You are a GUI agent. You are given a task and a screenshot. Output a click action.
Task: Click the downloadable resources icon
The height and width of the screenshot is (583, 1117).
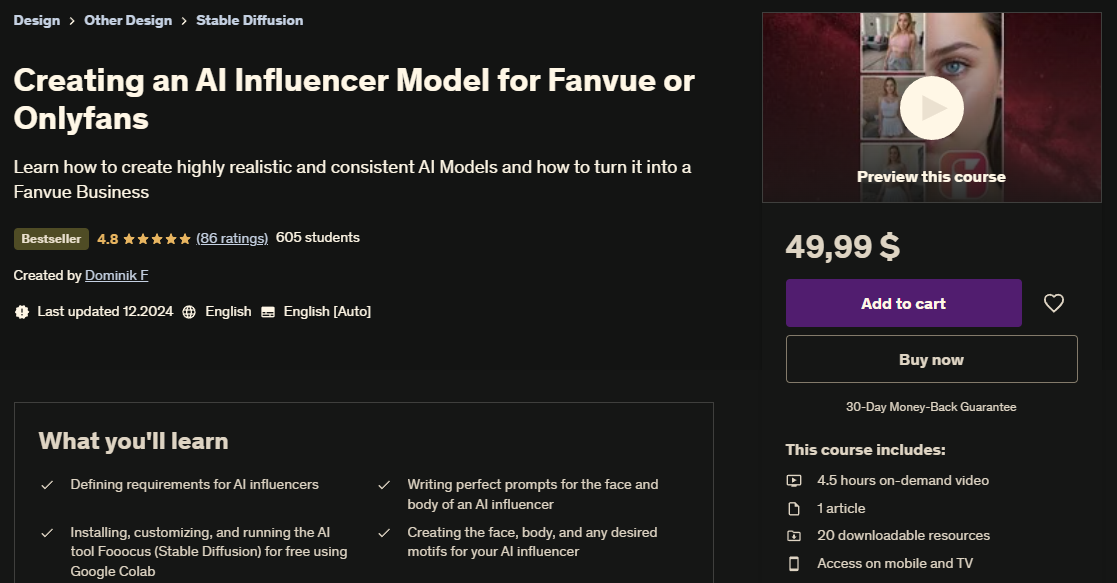coord(794,536)
